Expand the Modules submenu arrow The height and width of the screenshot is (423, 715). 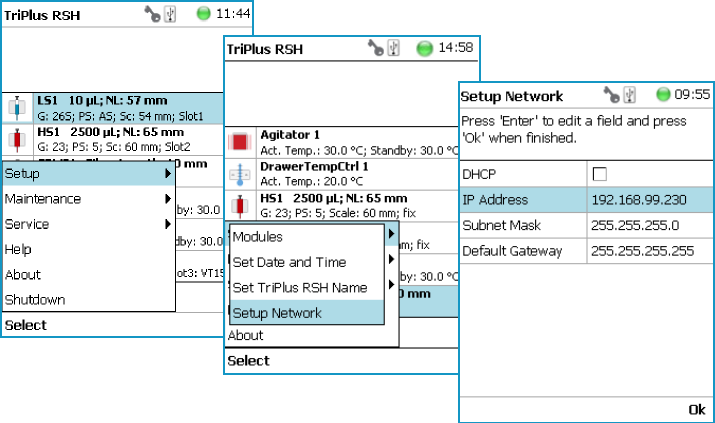[x=391, y=234]
